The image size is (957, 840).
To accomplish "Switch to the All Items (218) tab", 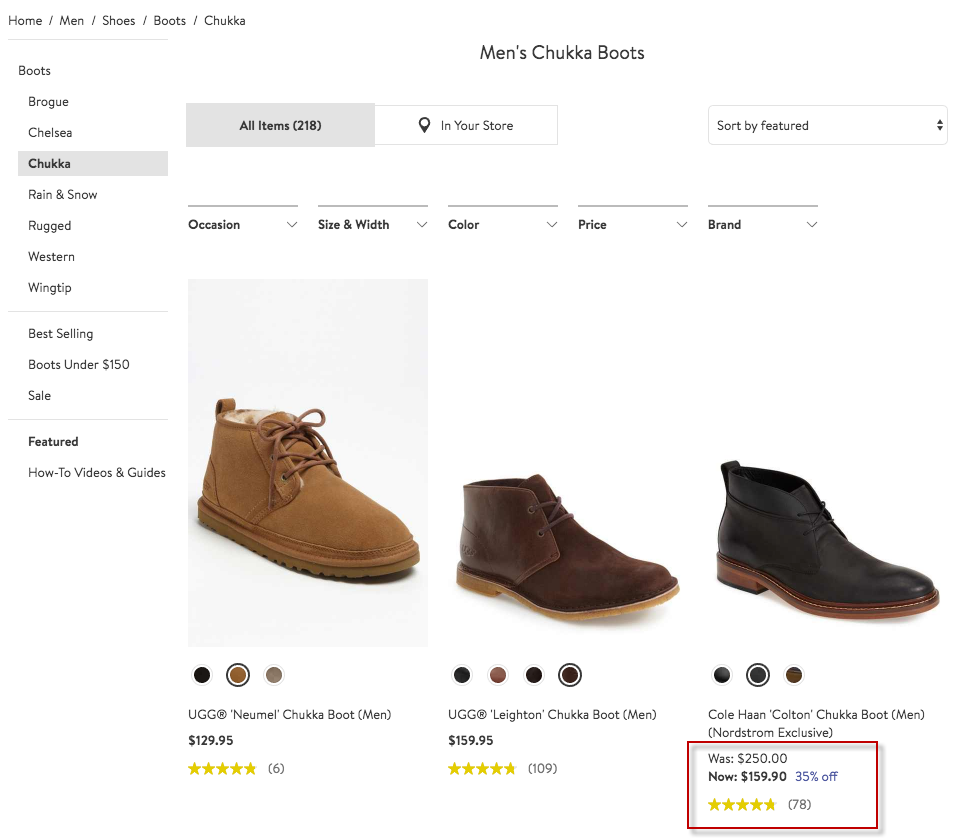I will coord(280,125).
